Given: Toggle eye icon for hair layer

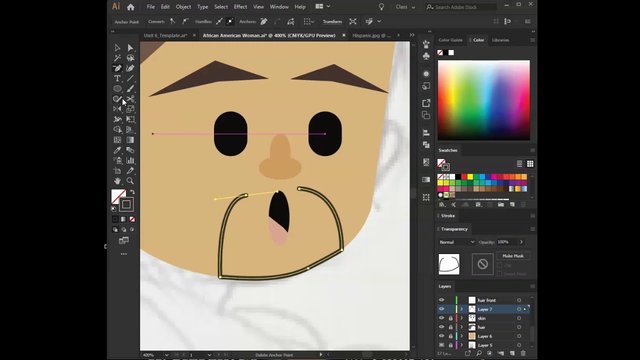Looking at the screenshot, I should point(441,327).
